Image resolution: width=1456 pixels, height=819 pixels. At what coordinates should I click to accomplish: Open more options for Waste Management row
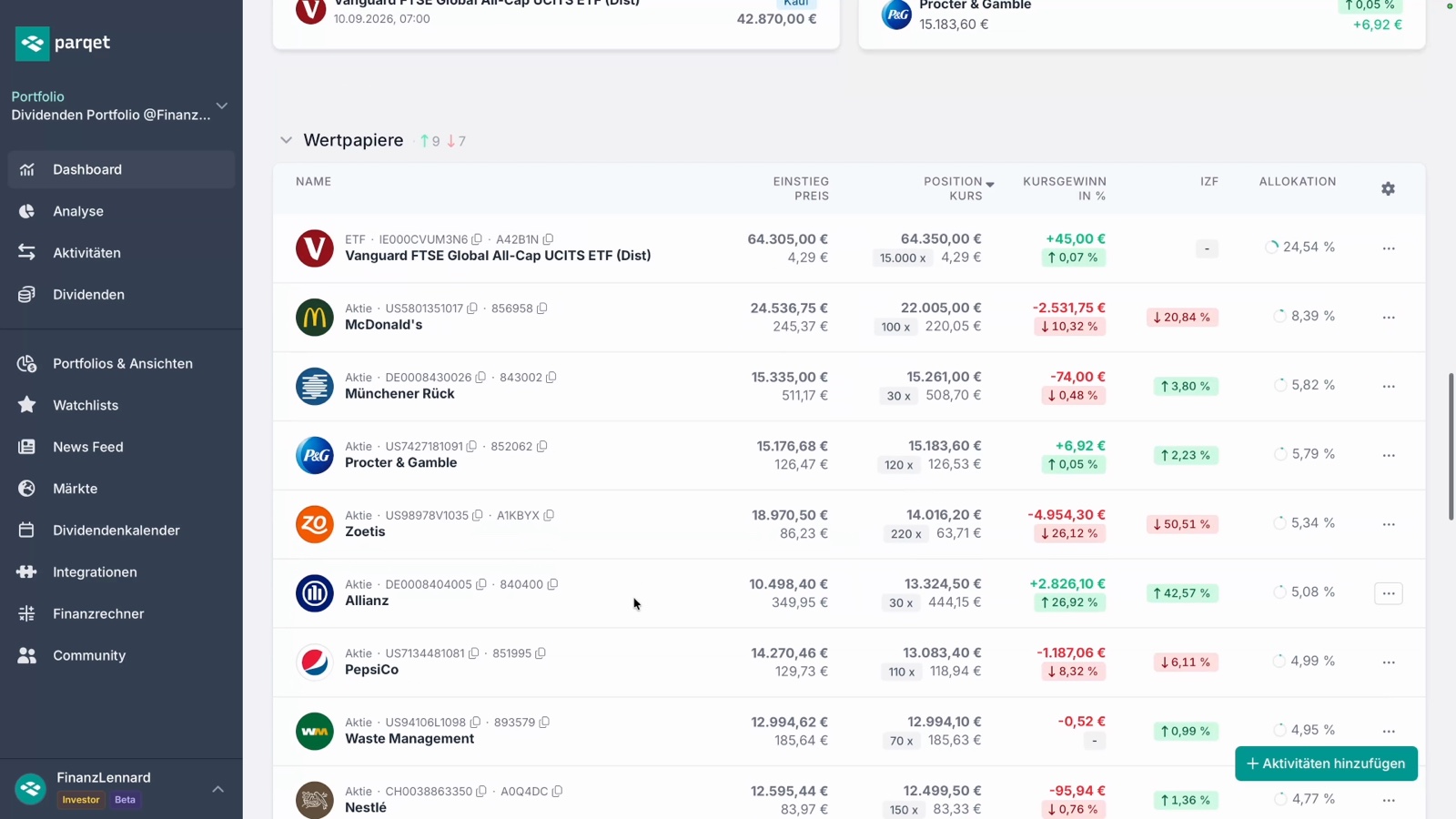pos(1389,732)
